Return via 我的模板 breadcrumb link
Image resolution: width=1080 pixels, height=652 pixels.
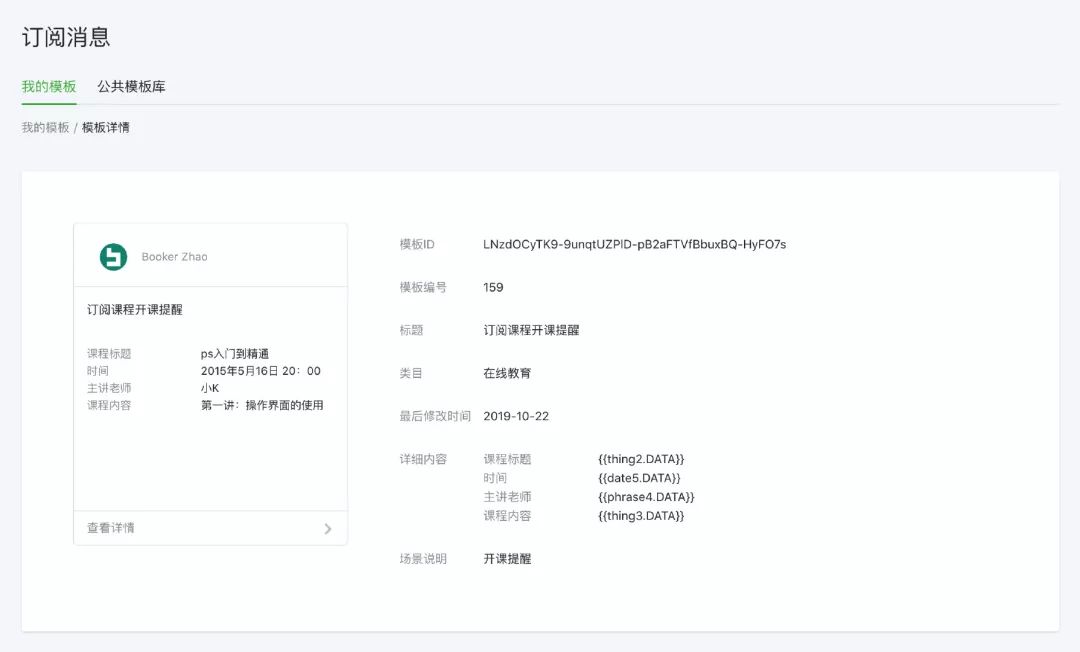(39, 127)
